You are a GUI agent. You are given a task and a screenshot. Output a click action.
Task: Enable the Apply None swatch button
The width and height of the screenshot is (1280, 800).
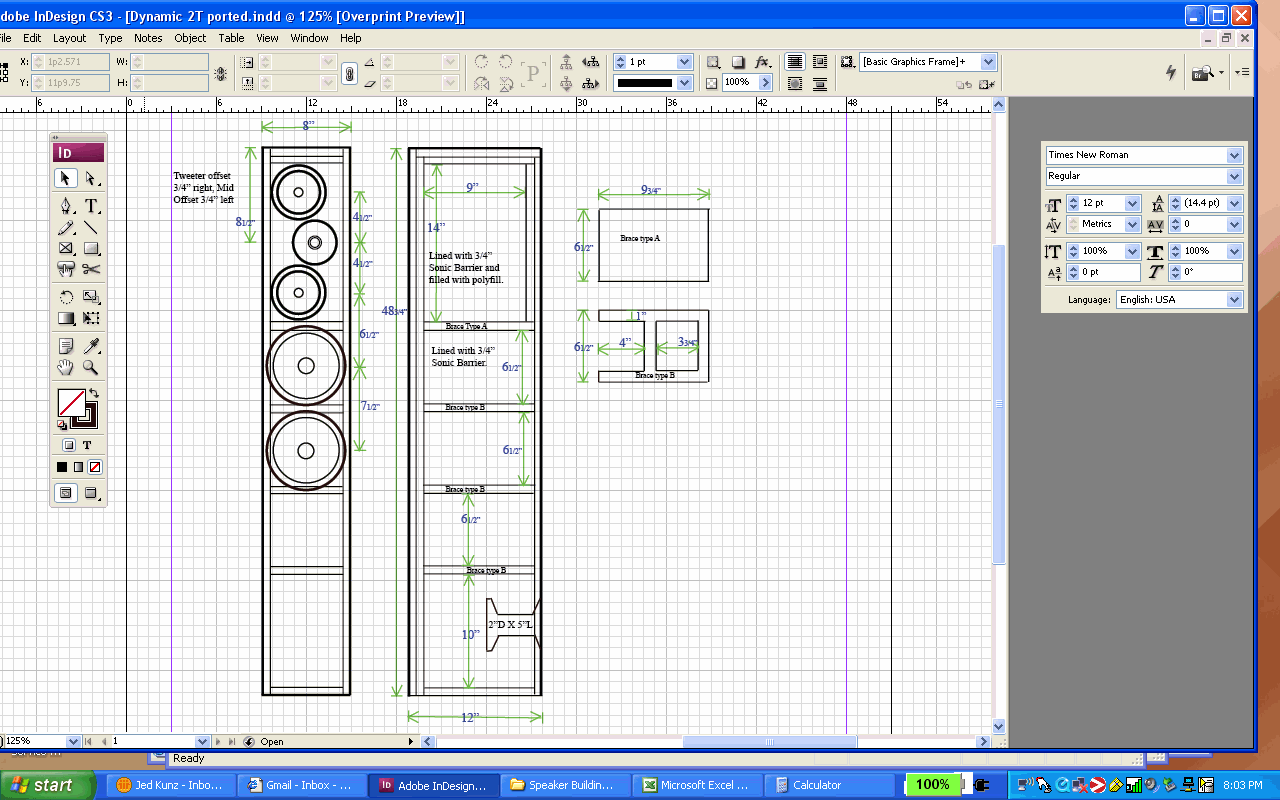(x=95, y=467)
